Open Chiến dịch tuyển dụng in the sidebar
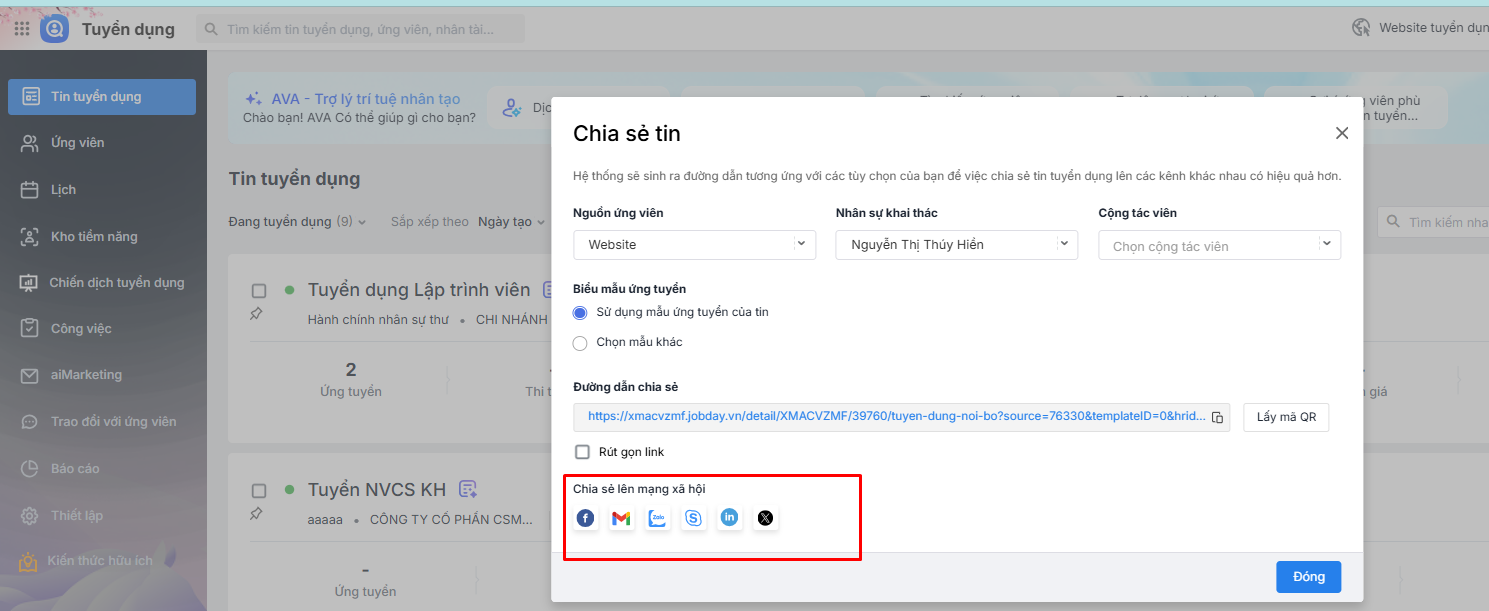 [x=102, y=283]
